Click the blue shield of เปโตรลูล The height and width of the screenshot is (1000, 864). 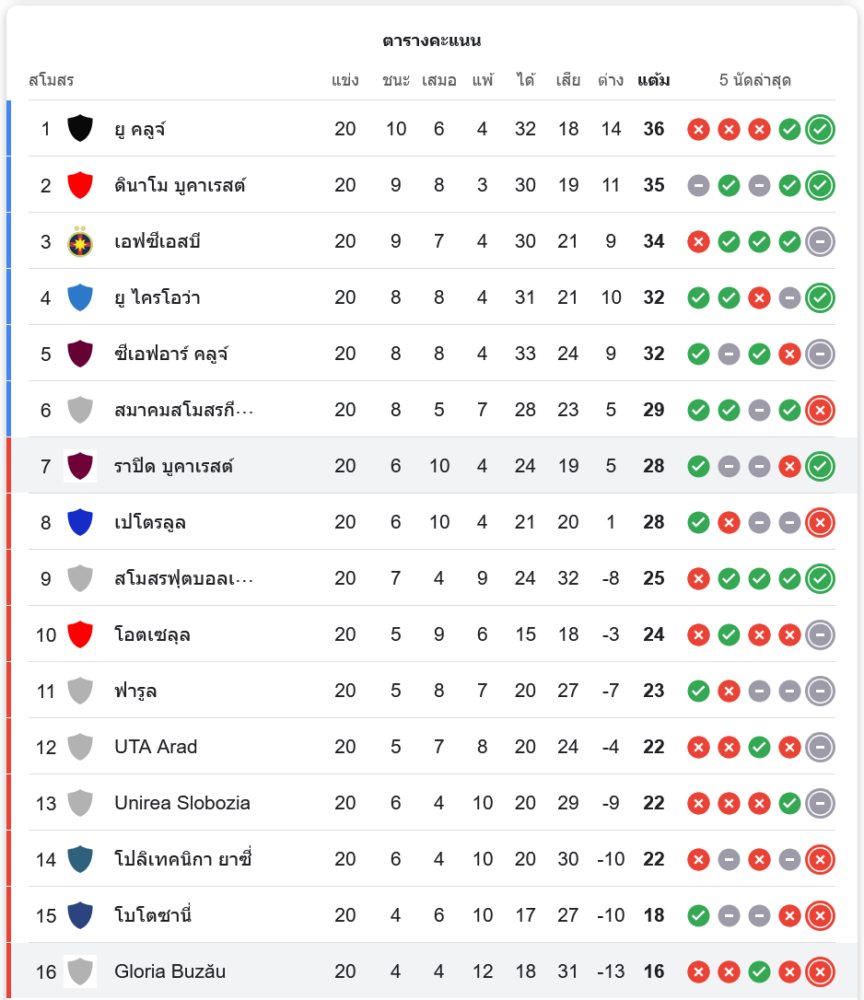tap(80, 522)
